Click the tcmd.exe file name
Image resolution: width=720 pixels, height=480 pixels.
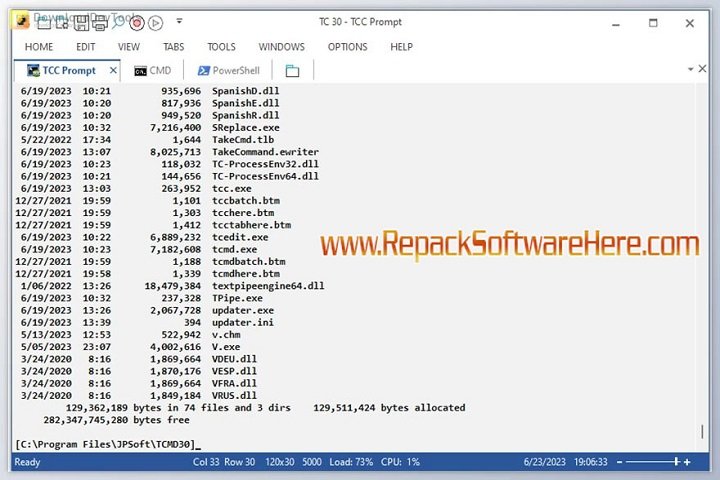(x=235, y=249)
